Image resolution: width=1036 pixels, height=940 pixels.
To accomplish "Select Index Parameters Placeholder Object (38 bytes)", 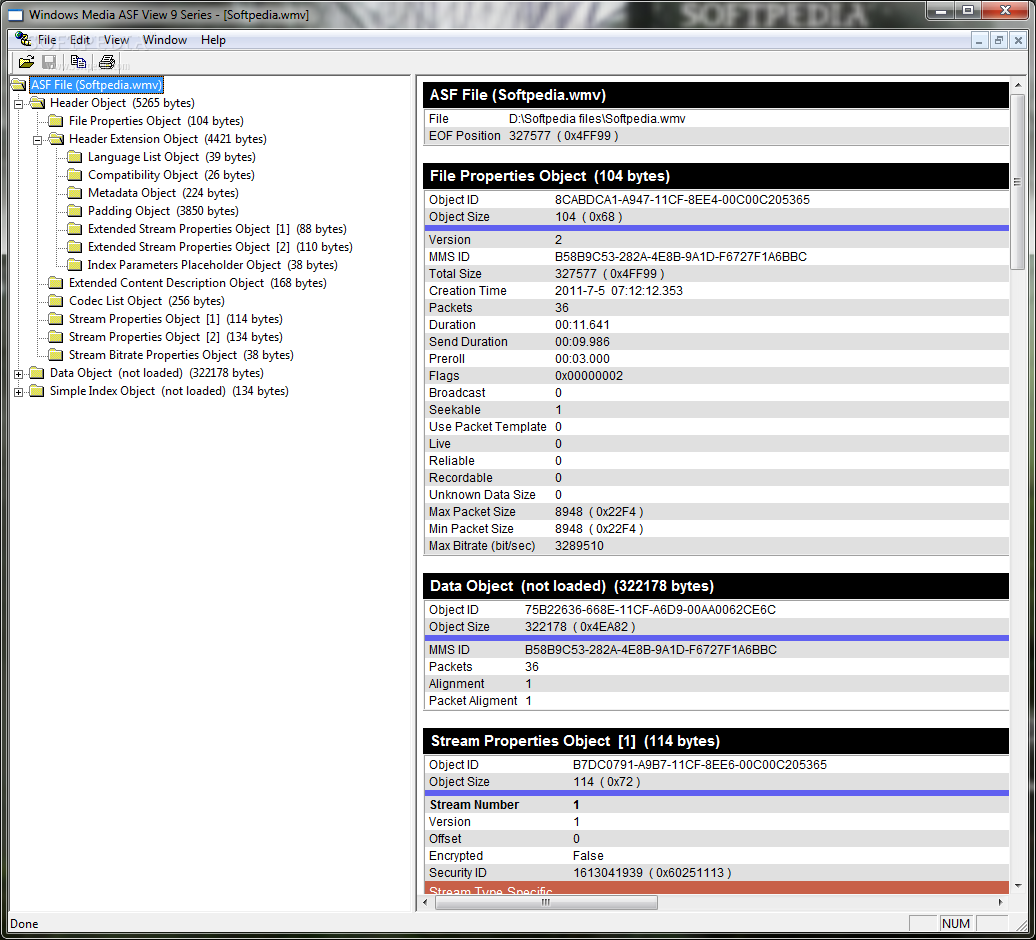I will pos(213,265).
